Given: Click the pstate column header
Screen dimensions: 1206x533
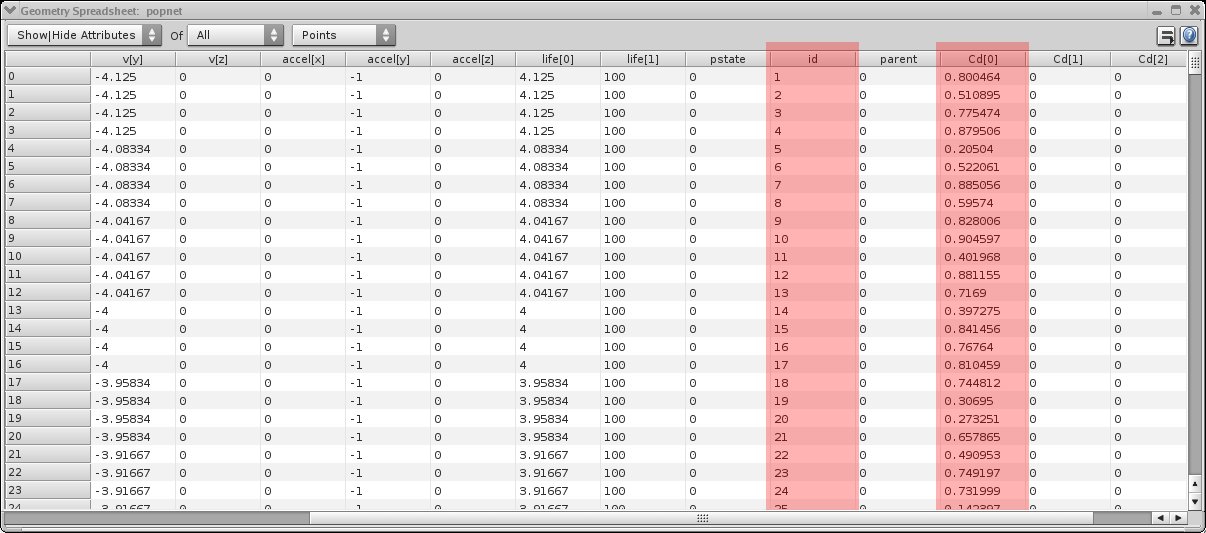Looking at the screenshot, I should (x=728, y=59).
